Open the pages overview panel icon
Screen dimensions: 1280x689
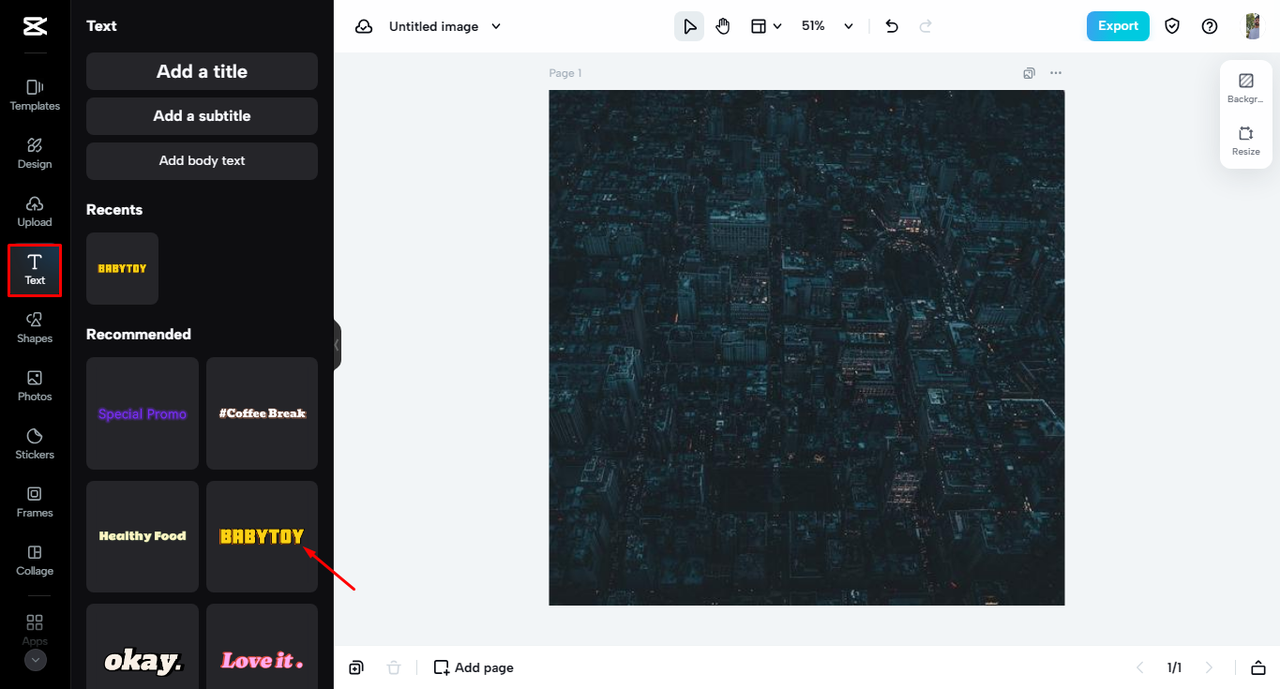tap(1258, 667)
